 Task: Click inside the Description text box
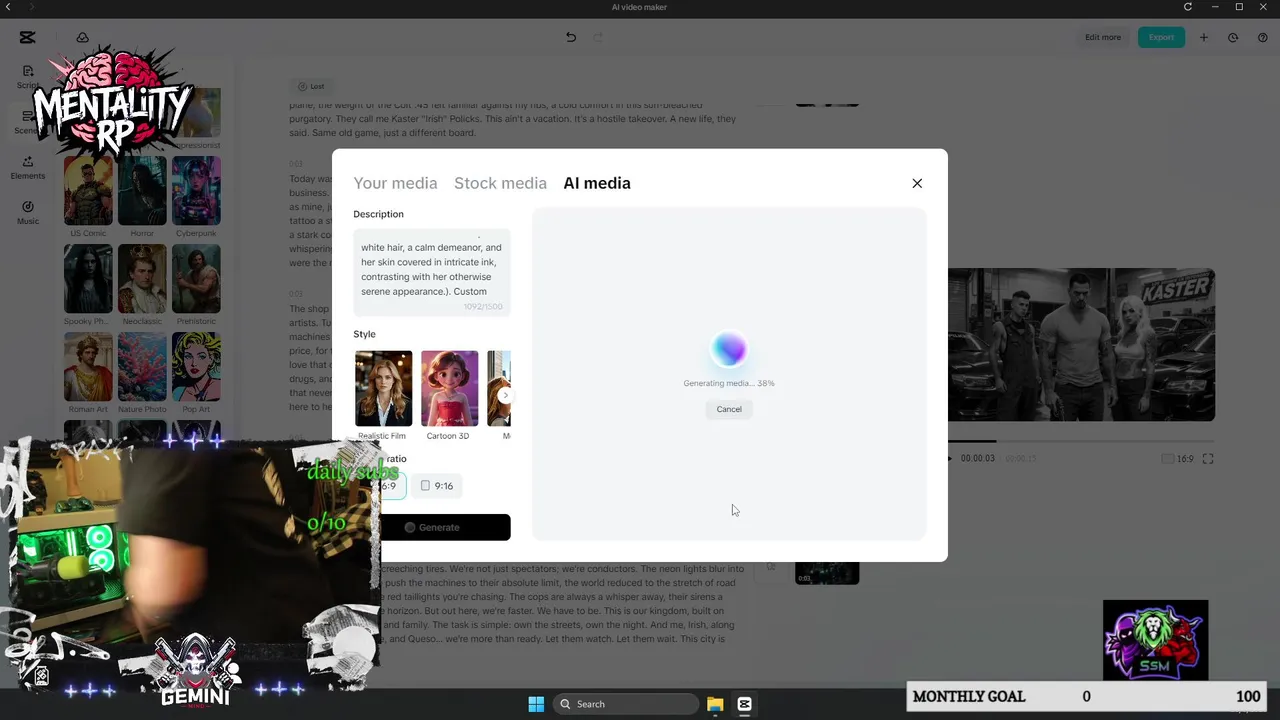click(x=432, y=272)
